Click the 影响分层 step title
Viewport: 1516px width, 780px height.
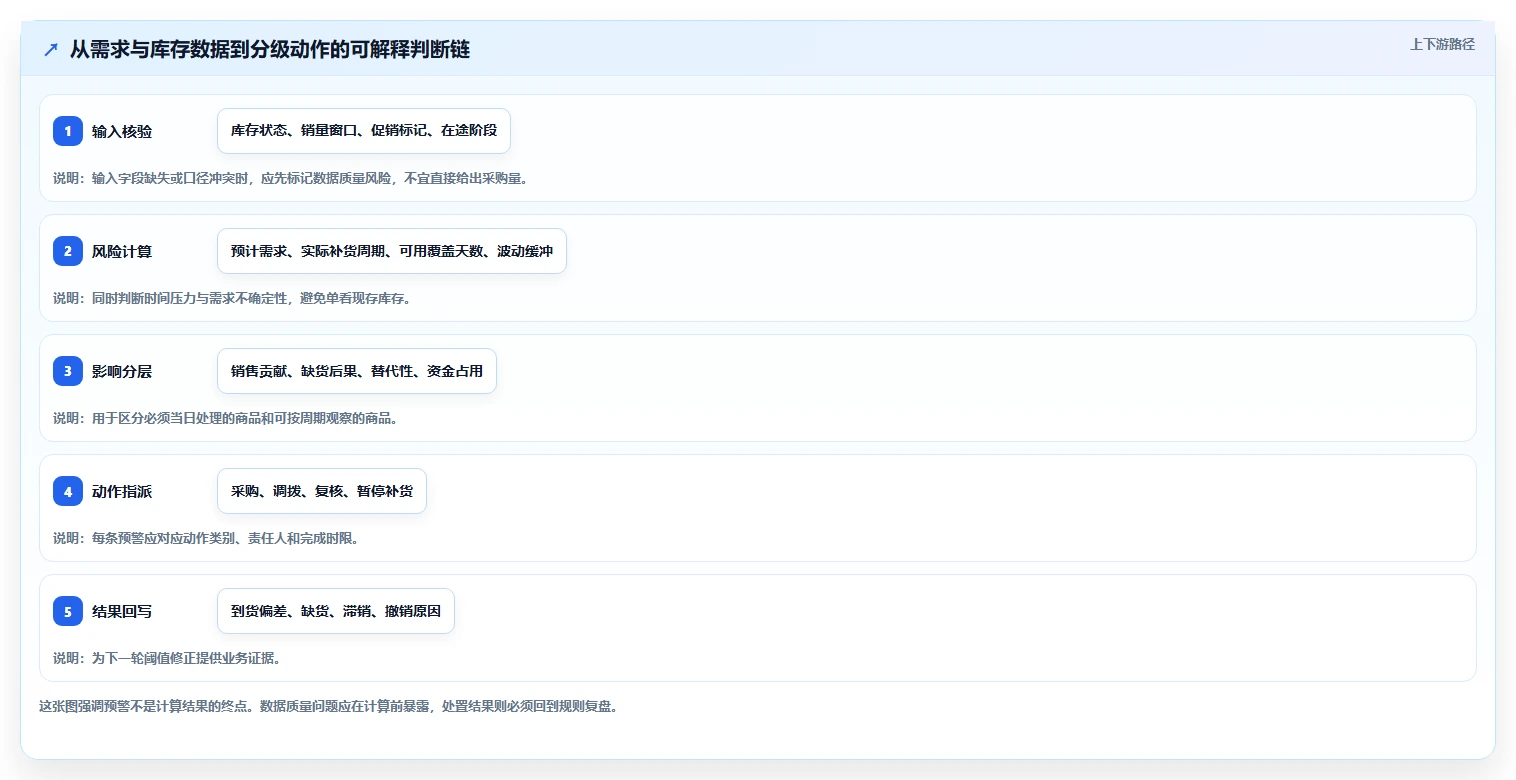(122, 372)
